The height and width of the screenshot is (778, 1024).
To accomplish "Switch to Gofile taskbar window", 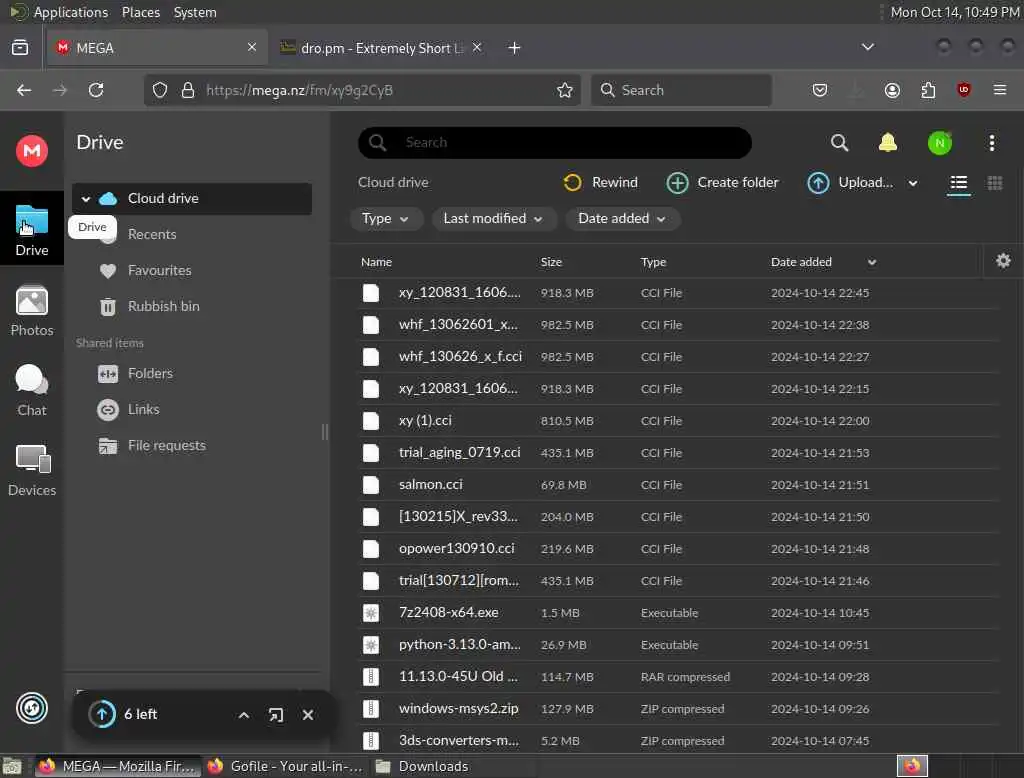I will click(x=285, y=766).
